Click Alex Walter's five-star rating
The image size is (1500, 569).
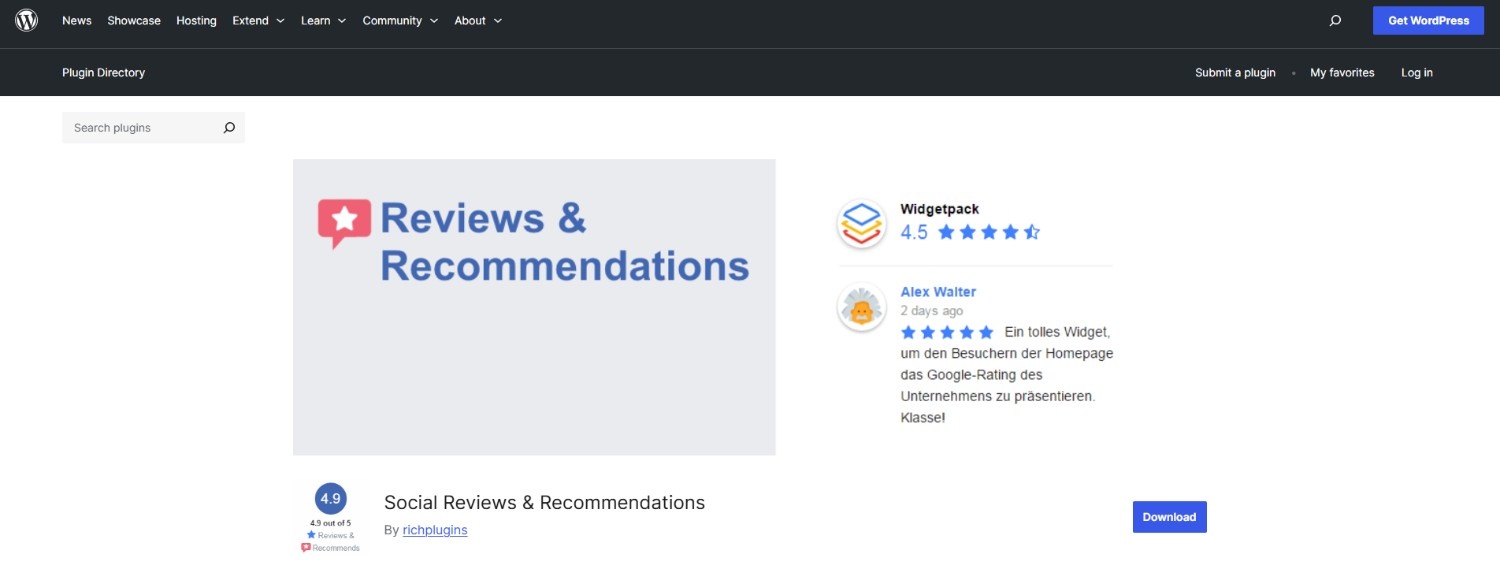point(947,332)
